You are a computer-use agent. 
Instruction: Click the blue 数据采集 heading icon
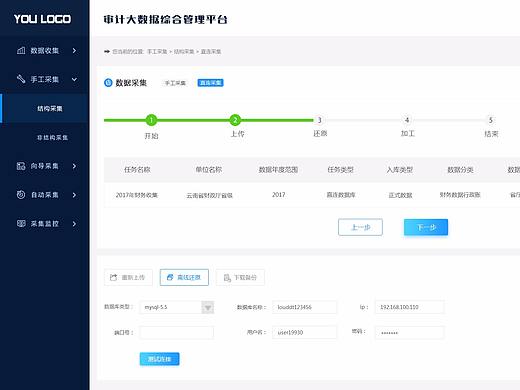(108, 83)
